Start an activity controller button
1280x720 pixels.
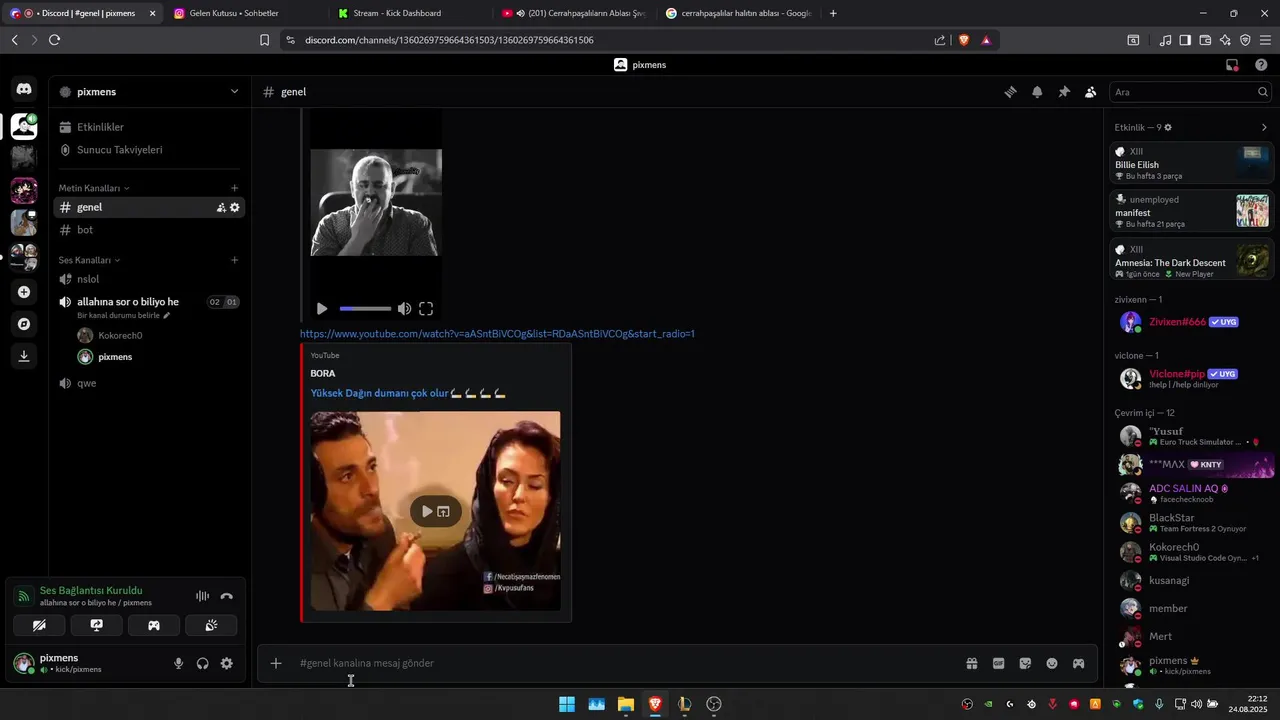154,625
